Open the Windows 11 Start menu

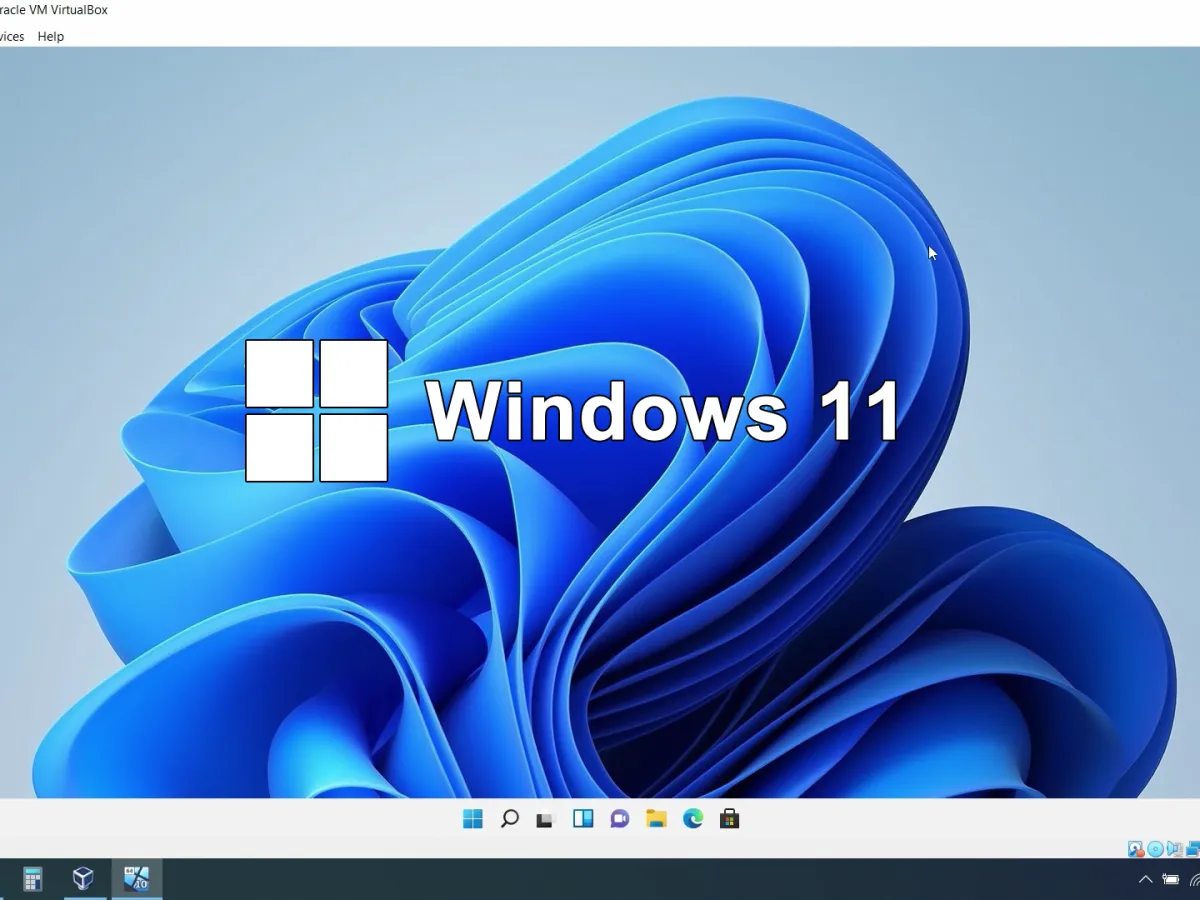click(x=473, y=820)
